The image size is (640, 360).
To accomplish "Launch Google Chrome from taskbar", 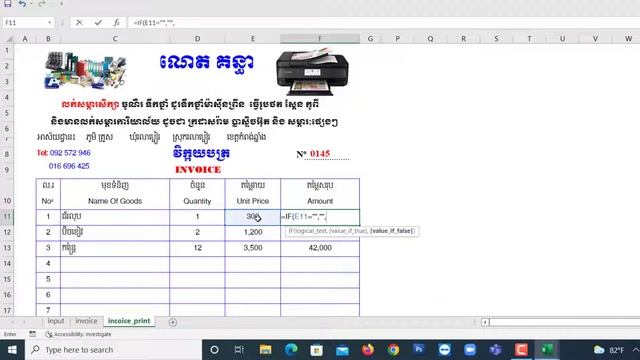I will pyautogui.click(x=393, y=350).
